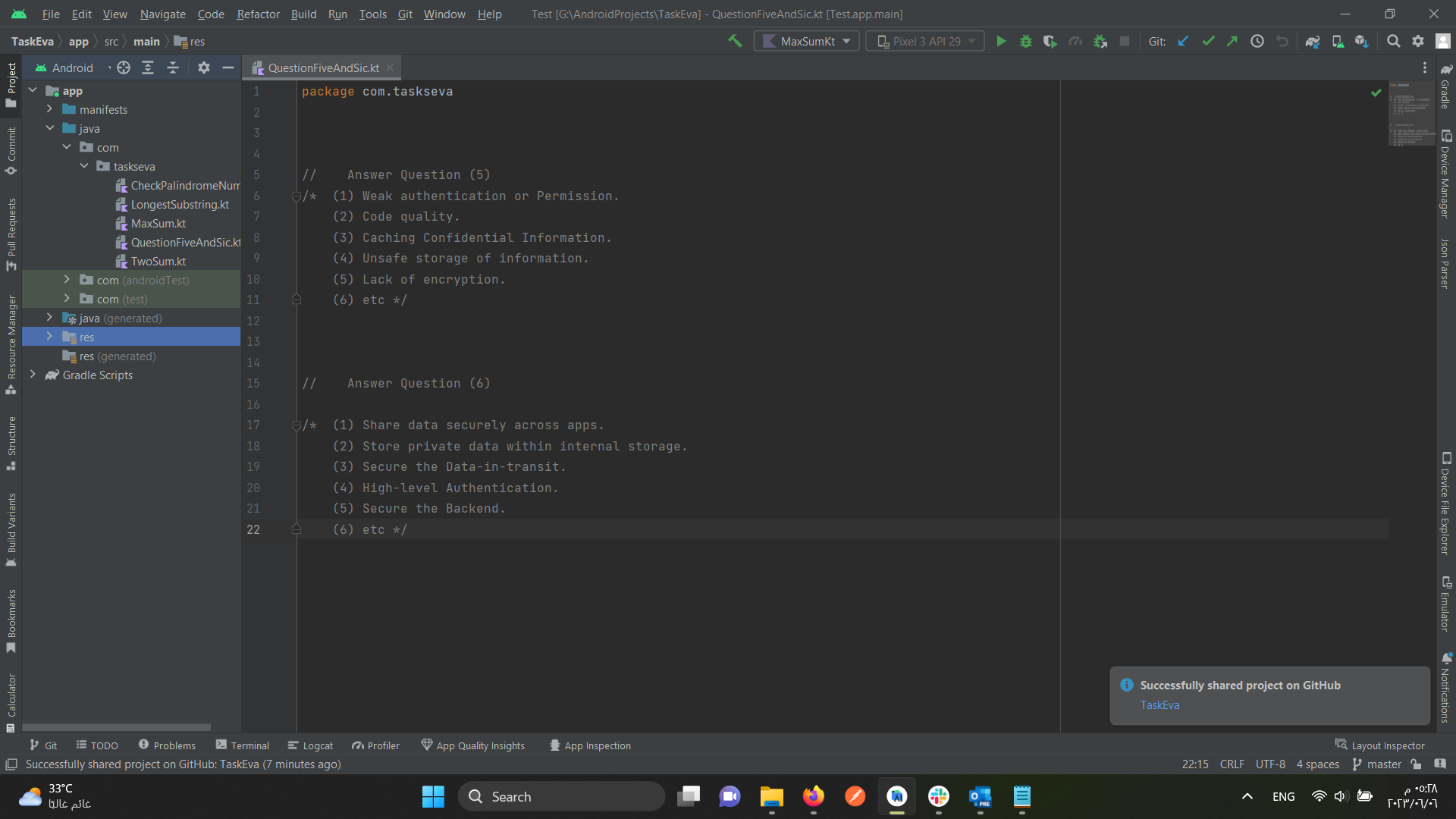Screen dimensions: 1456x819
Task: Push commits using the green Git arrow
Action: click(1232, 41)
